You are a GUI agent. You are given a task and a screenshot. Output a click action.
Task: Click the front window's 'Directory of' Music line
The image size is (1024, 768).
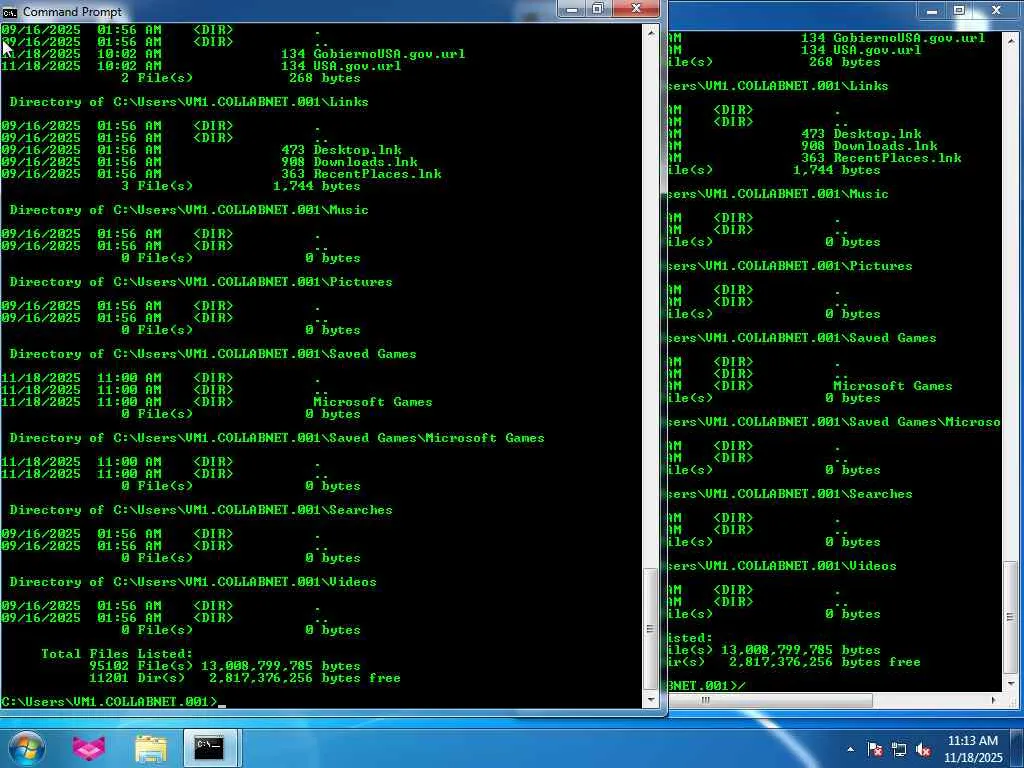189,210
